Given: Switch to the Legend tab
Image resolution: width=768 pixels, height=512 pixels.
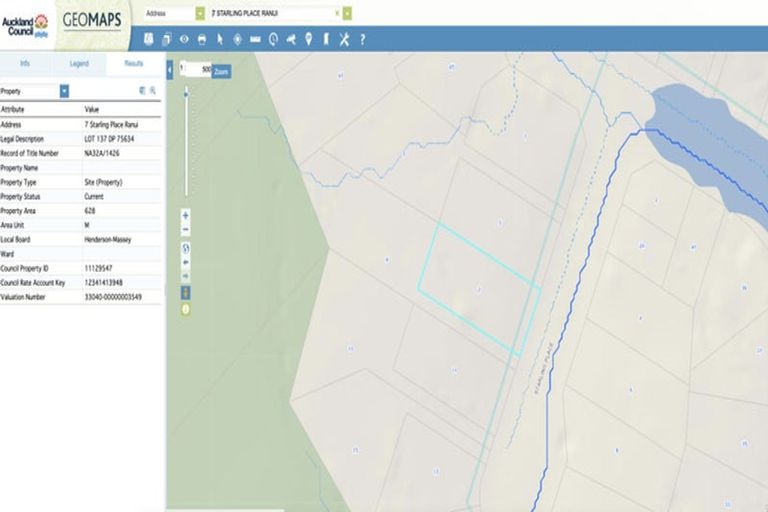Looking at the screenshot, I should point(78,63).
